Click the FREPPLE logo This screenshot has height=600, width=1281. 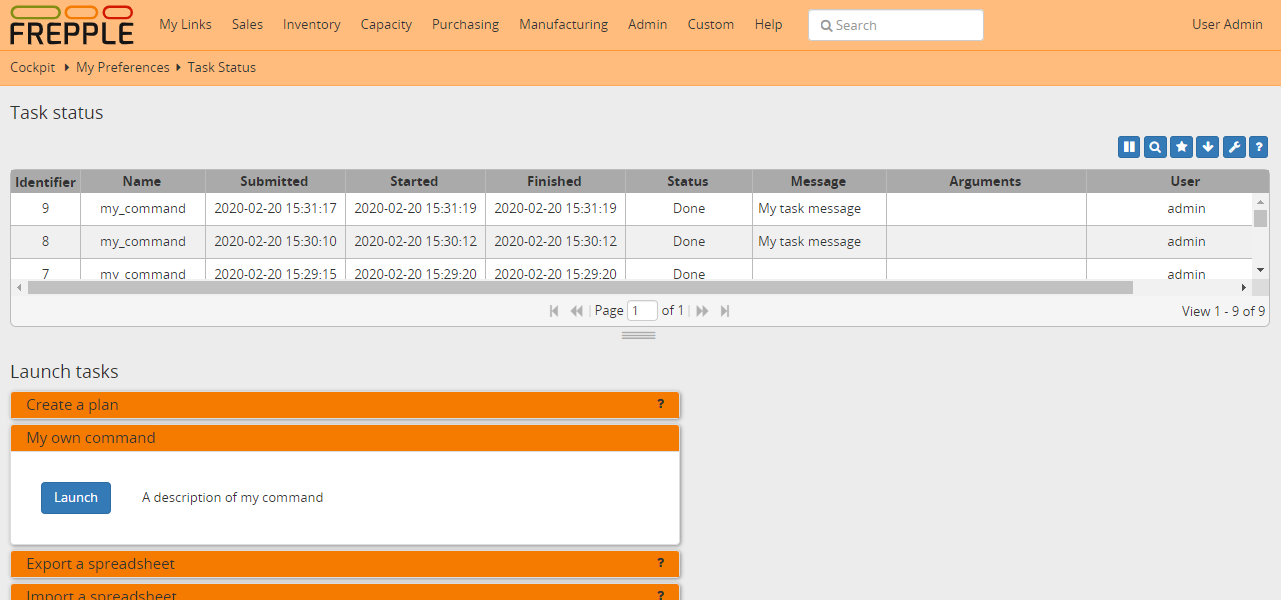(x=71, y=25)
